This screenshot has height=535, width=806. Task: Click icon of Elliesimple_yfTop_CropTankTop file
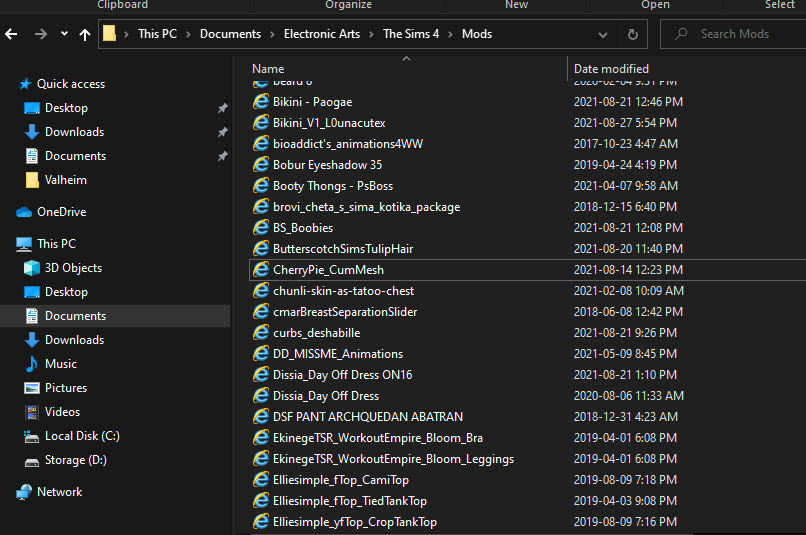[261, 522]
